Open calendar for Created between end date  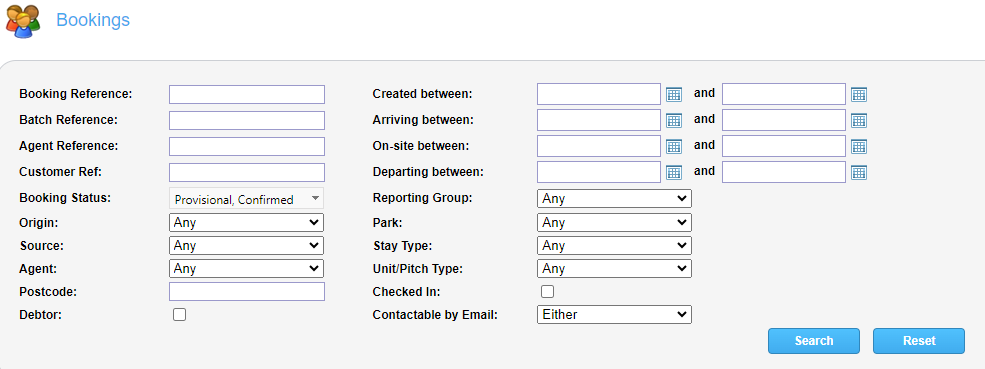pyautogui.click(x=859, y=94)
